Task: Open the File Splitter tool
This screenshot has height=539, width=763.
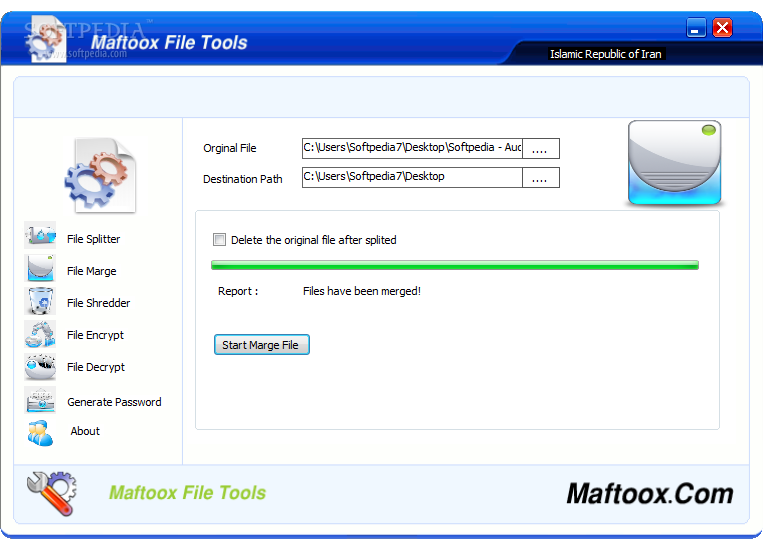Action: pyautogui.click(x=93, y=239)
